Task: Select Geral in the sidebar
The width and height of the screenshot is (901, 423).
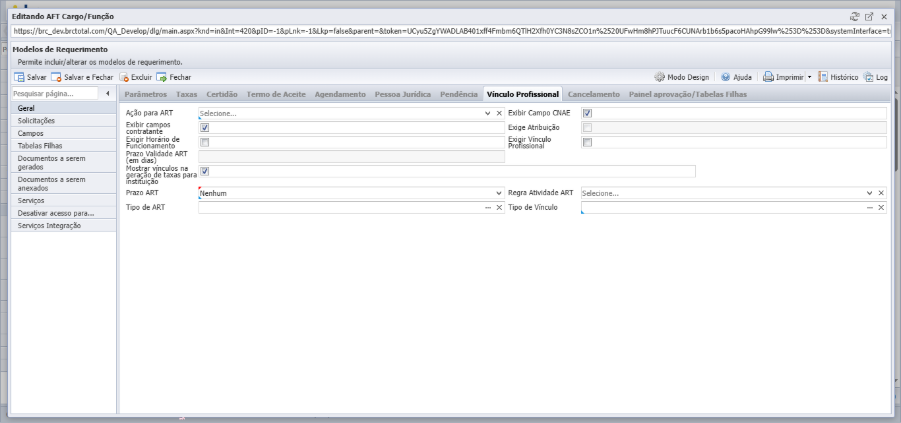Action: (63, 108)
